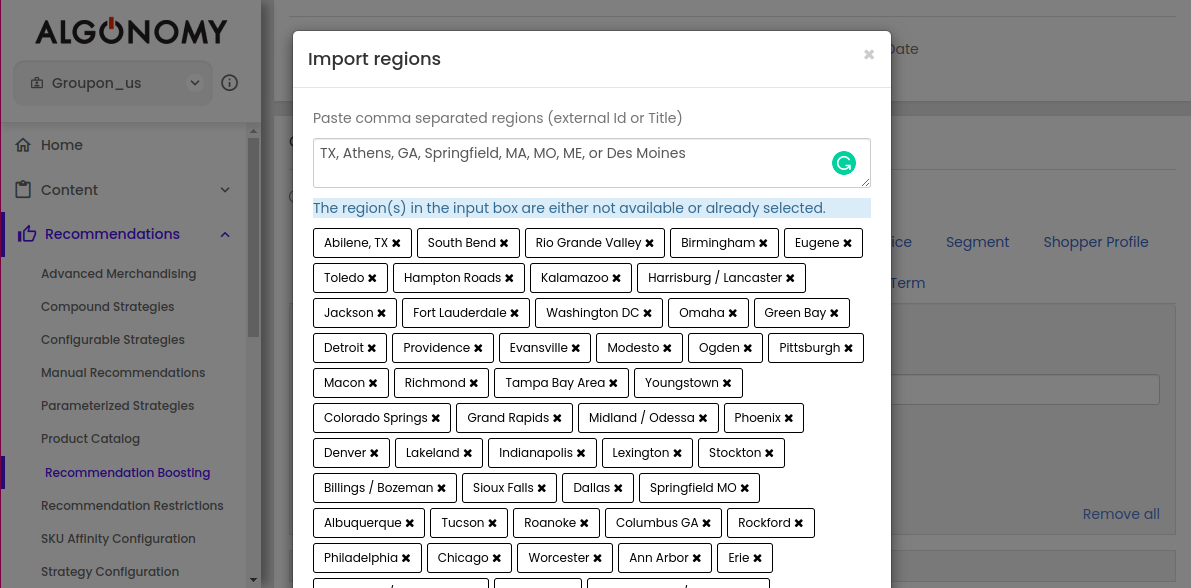The height and width of the screenshot is (588, 1191).
Task: Click the Remove all link
Action: pyautogui.click(x=1121, y=514)
